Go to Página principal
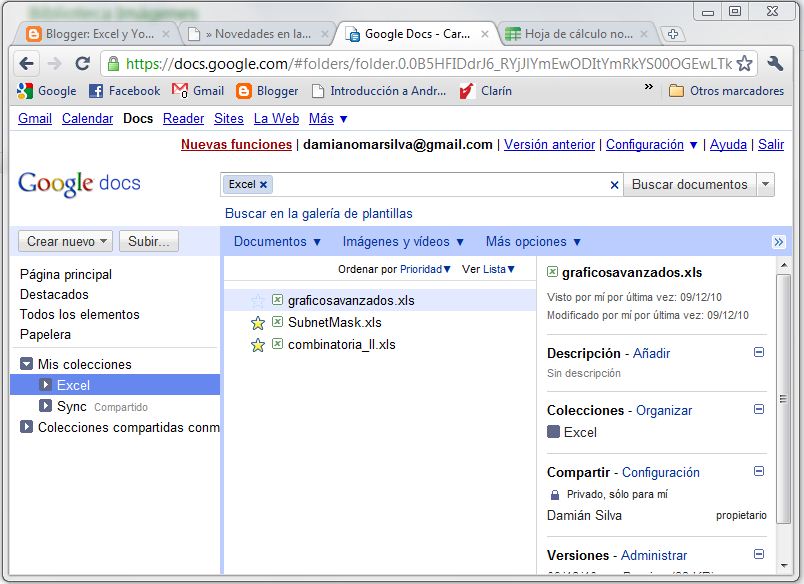 pos(66,274)
